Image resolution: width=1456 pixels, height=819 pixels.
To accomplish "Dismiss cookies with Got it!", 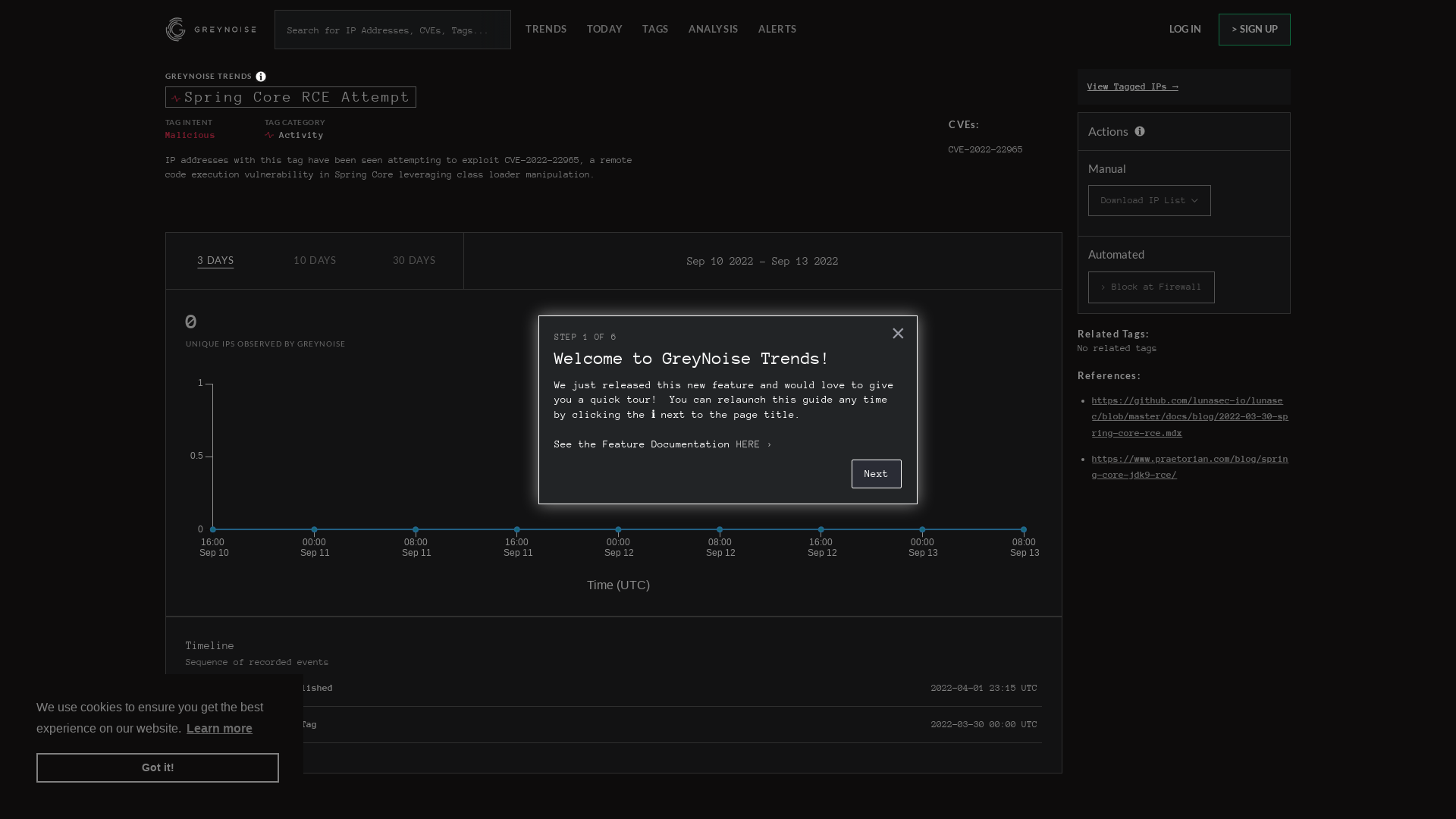I will pyautogui.click(x=158, y=767).
